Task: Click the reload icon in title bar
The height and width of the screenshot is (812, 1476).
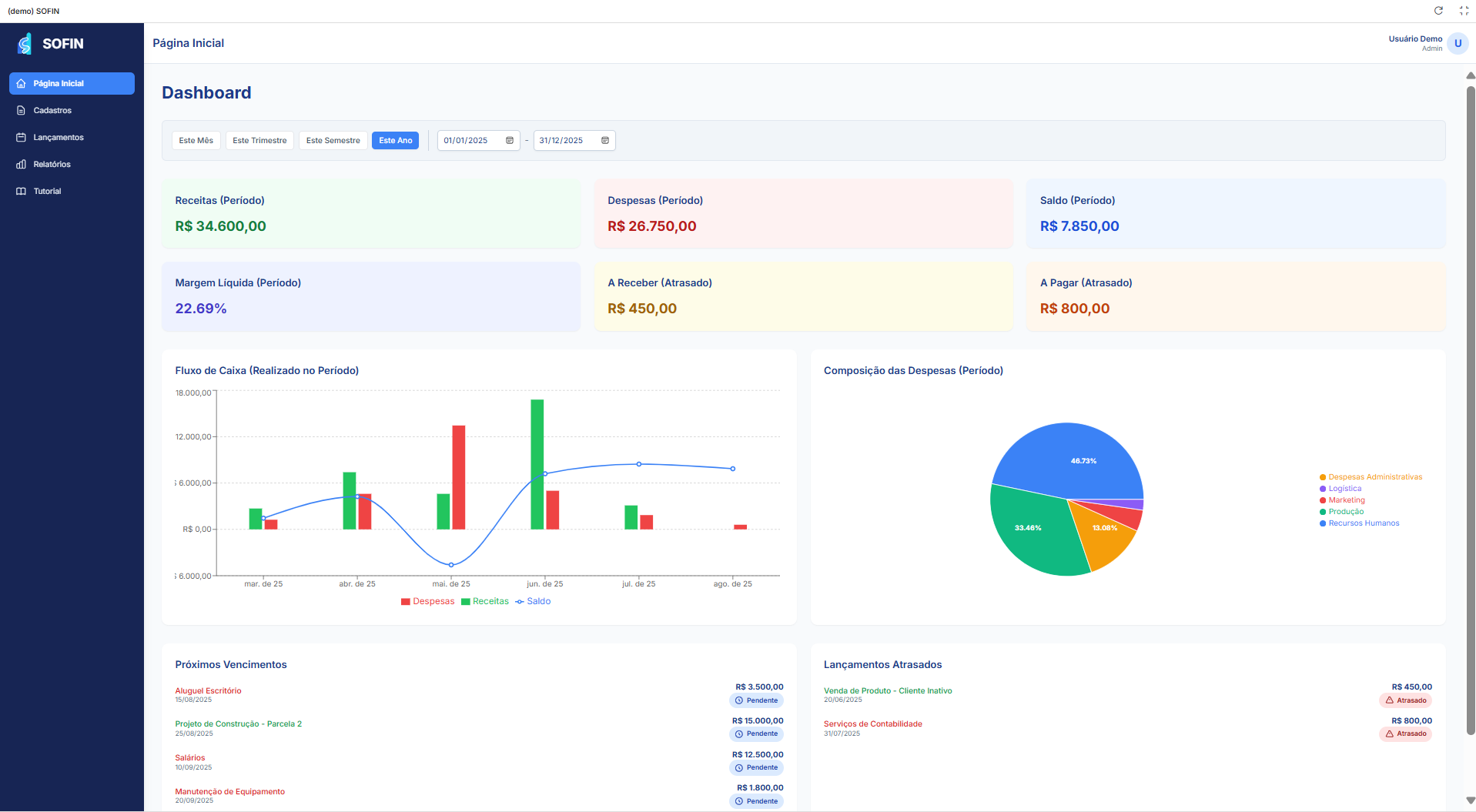Action: point(1438,11)
